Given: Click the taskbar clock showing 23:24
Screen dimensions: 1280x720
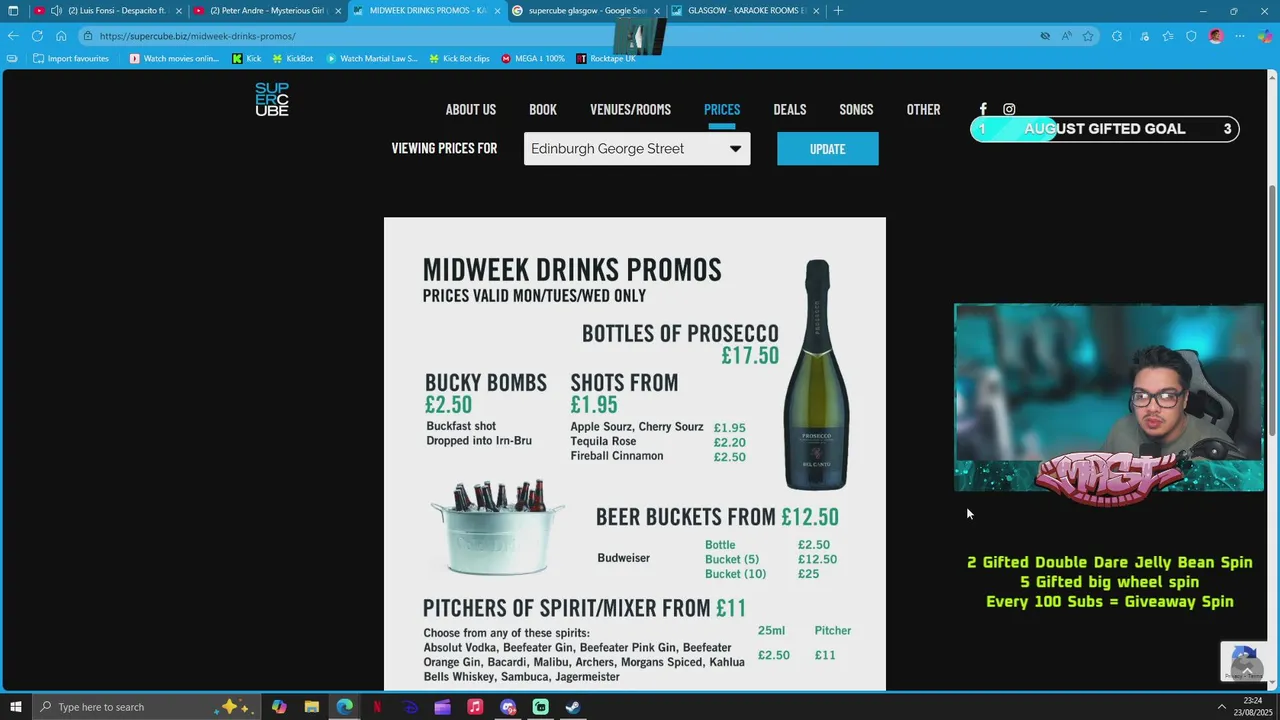Looking at the screenshot, I should coord(1253,707).
